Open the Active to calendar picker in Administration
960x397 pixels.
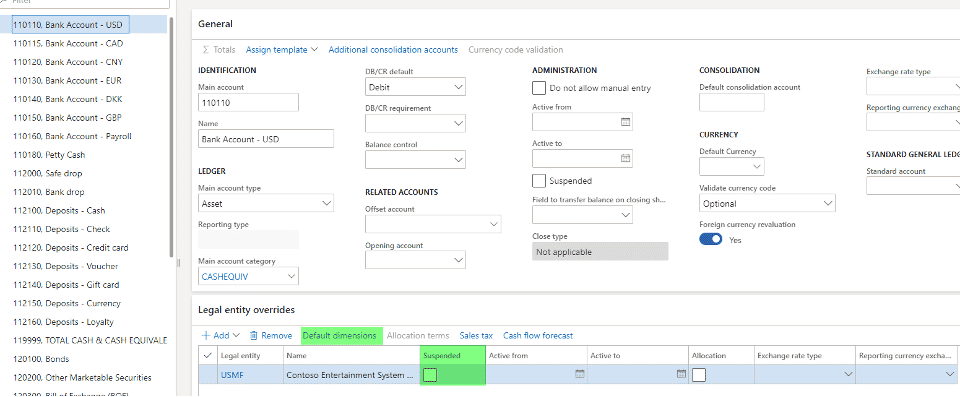(625, 159)
